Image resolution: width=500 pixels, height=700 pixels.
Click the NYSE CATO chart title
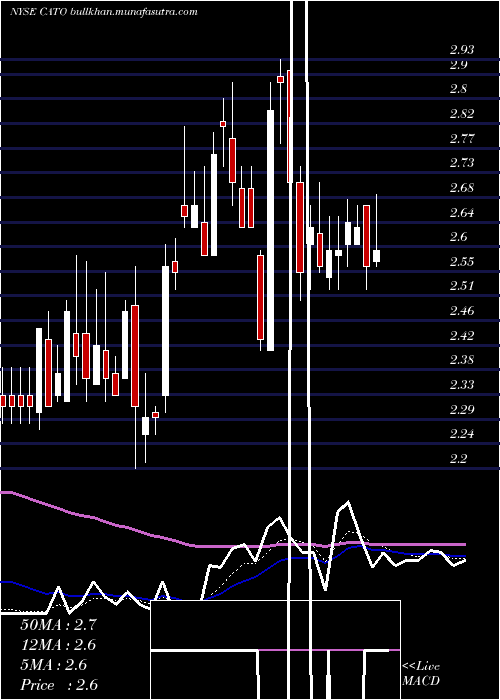(104, 12)
